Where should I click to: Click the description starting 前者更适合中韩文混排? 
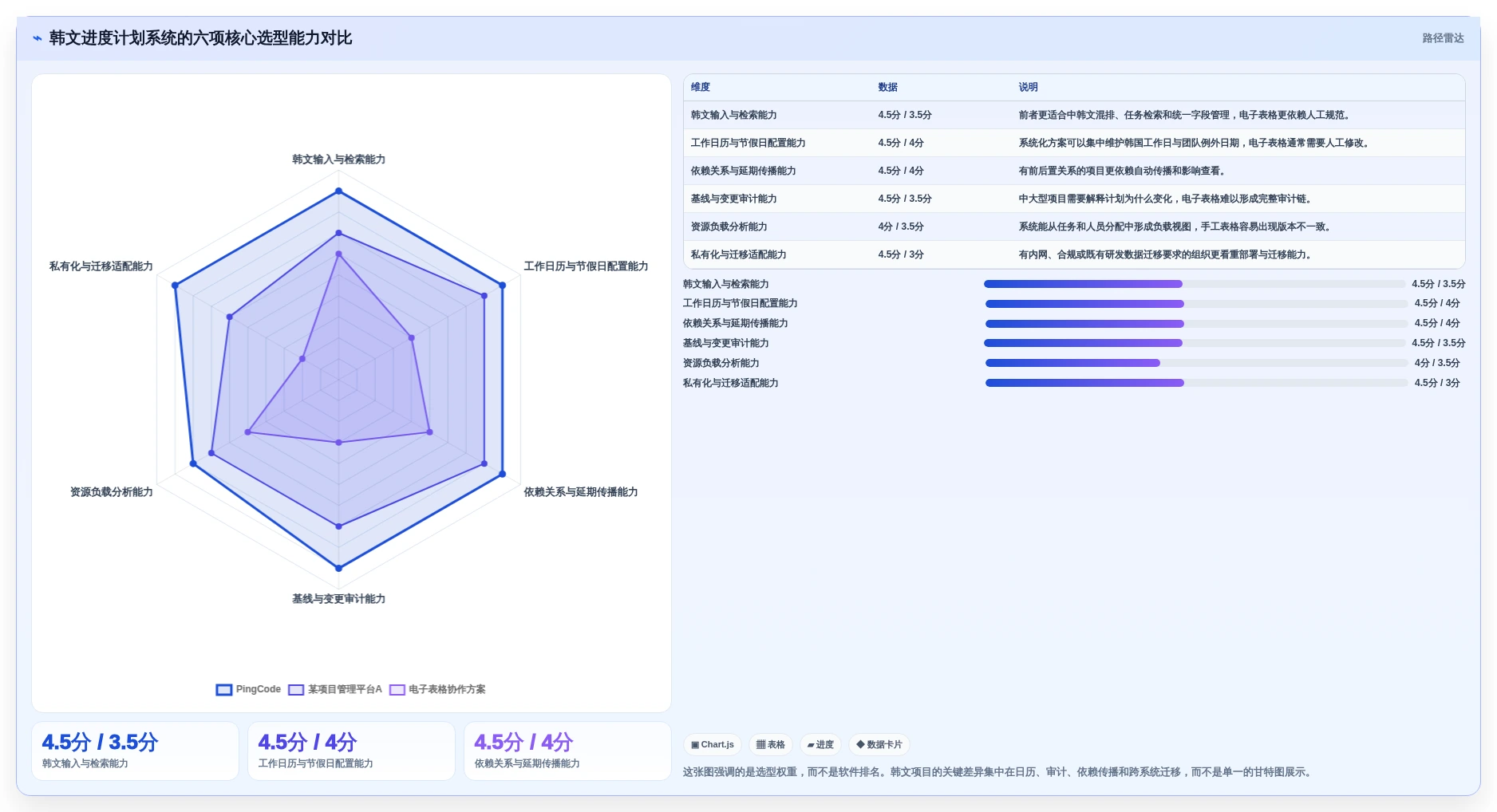click(x=1185, y=115)
